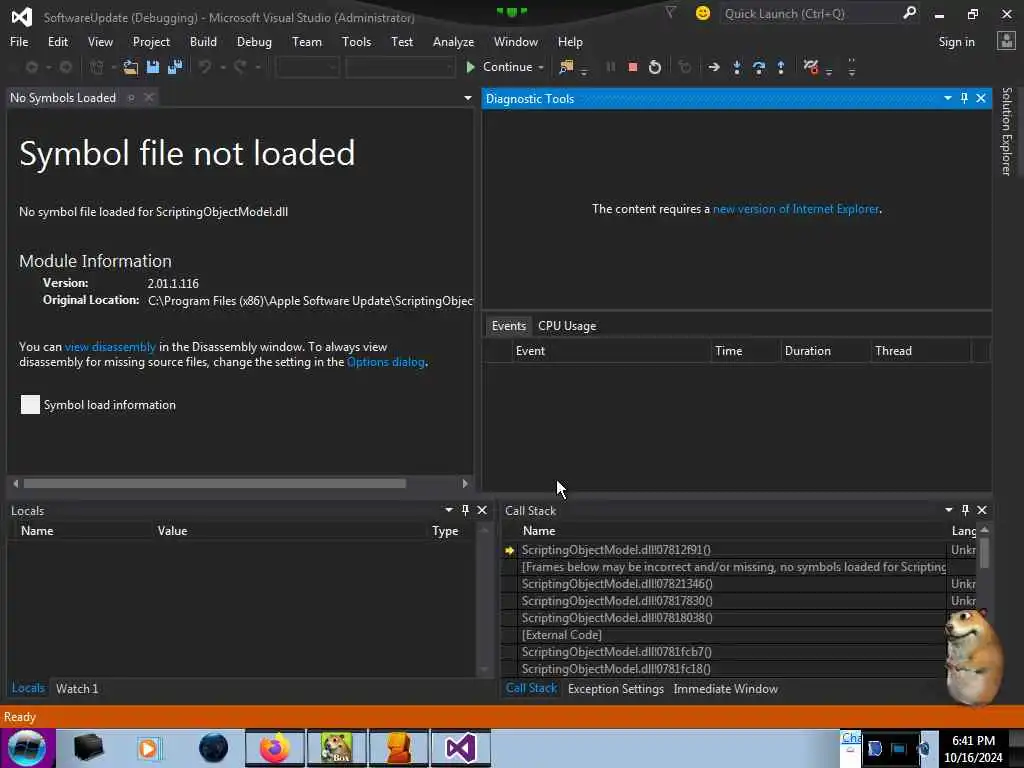Screen dimensions: 1024x768
Task: Open the toolbar overflow options
Action: (x=852, y=67)
